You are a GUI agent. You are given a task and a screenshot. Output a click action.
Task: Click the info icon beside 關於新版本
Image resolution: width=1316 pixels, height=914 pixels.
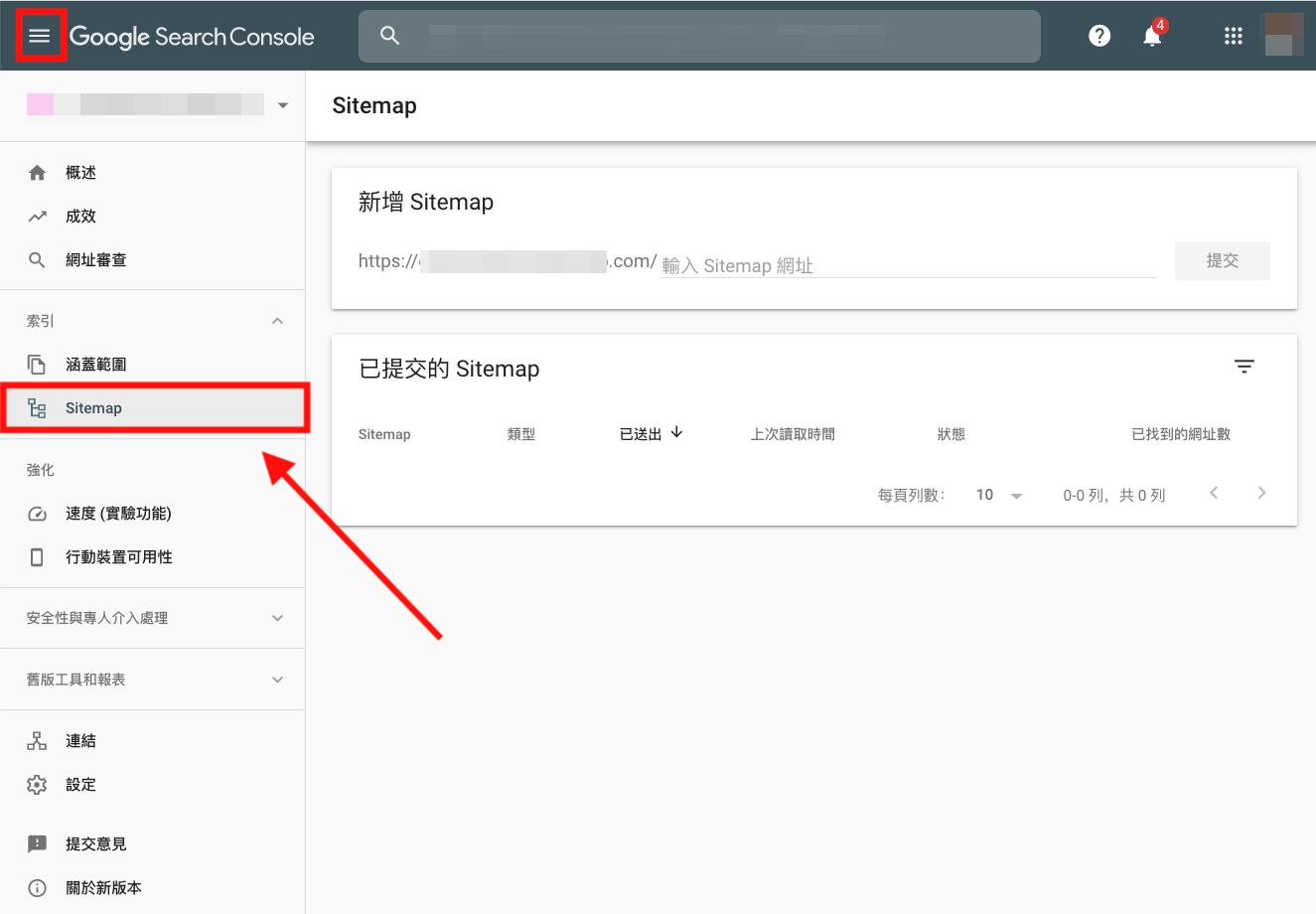[x=37, y=888]
